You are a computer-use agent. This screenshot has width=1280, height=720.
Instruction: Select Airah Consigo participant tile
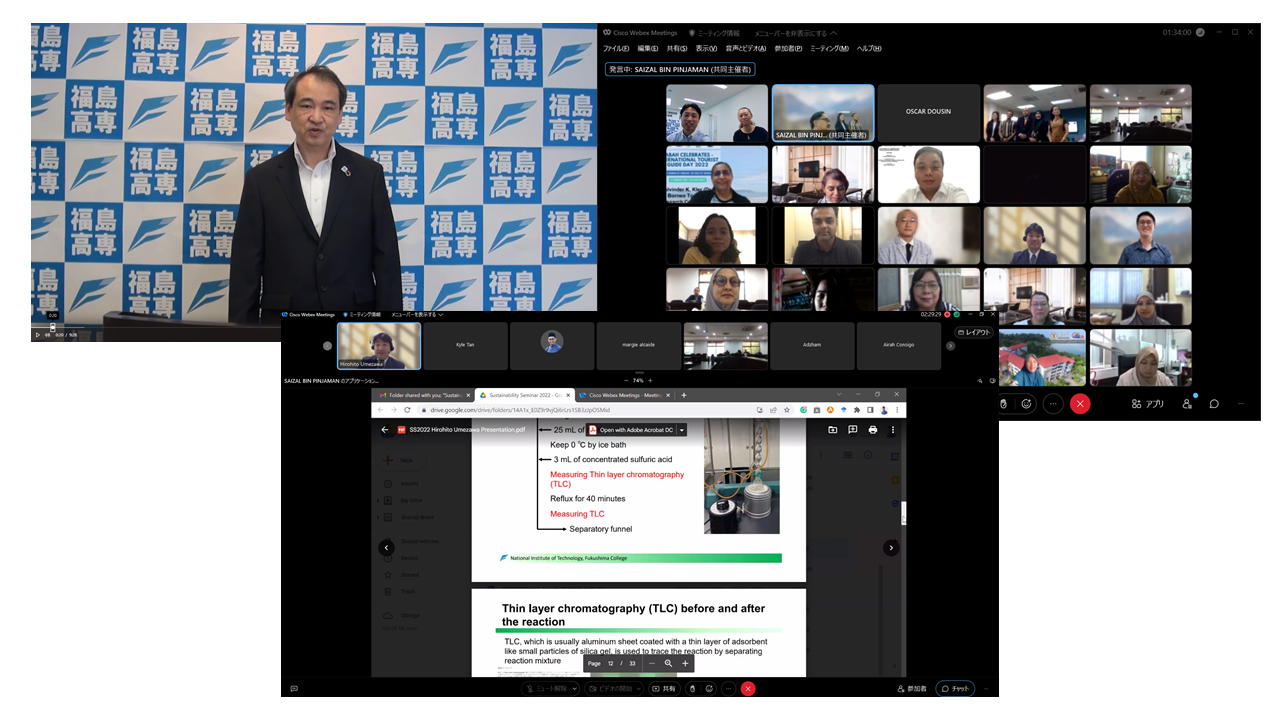click(898, 346)
